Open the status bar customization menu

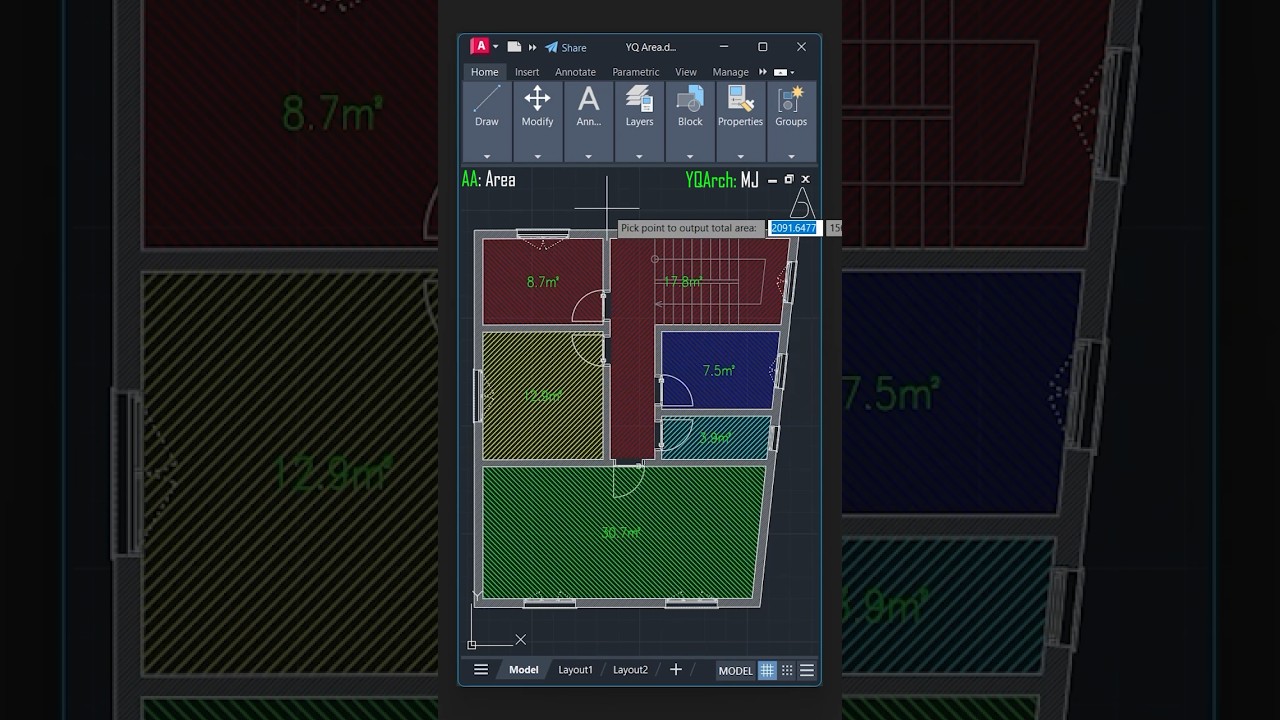tap(807, 670)
